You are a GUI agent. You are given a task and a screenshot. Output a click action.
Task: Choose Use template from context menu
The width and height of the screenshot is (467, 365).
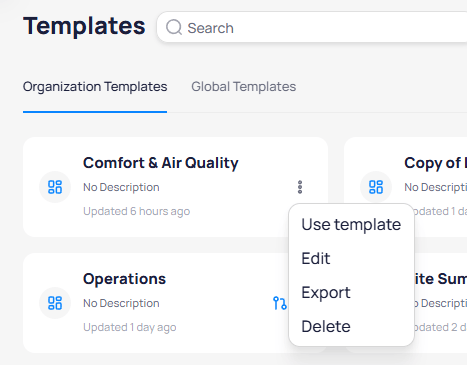[x=351, y=224]
